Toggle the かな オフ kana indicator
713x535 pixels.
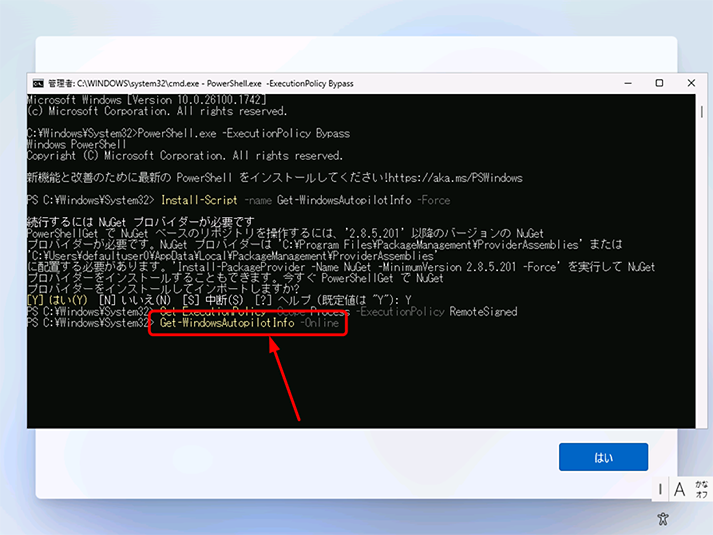[701, 489]
